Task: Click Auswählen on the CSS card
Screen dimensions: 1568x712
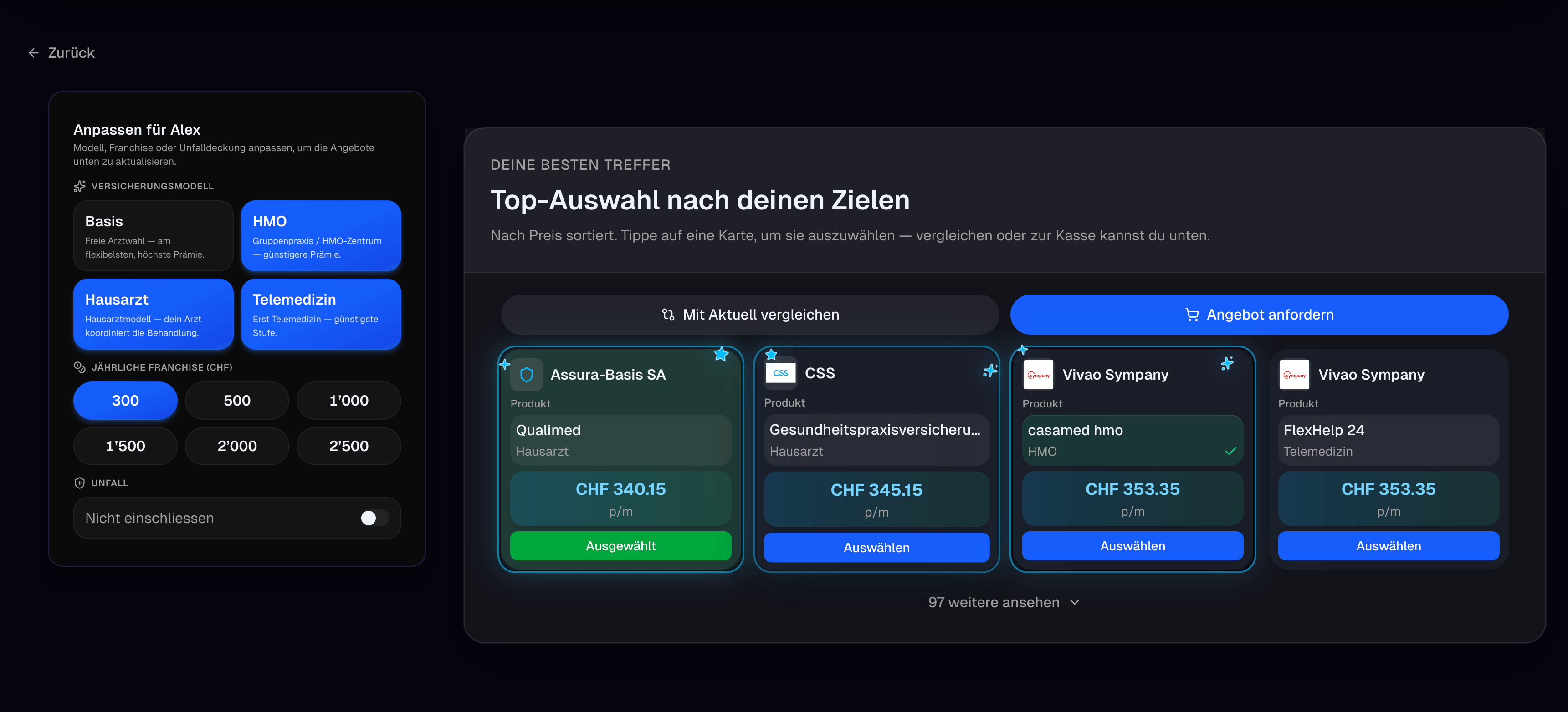Action: [876, 548]
